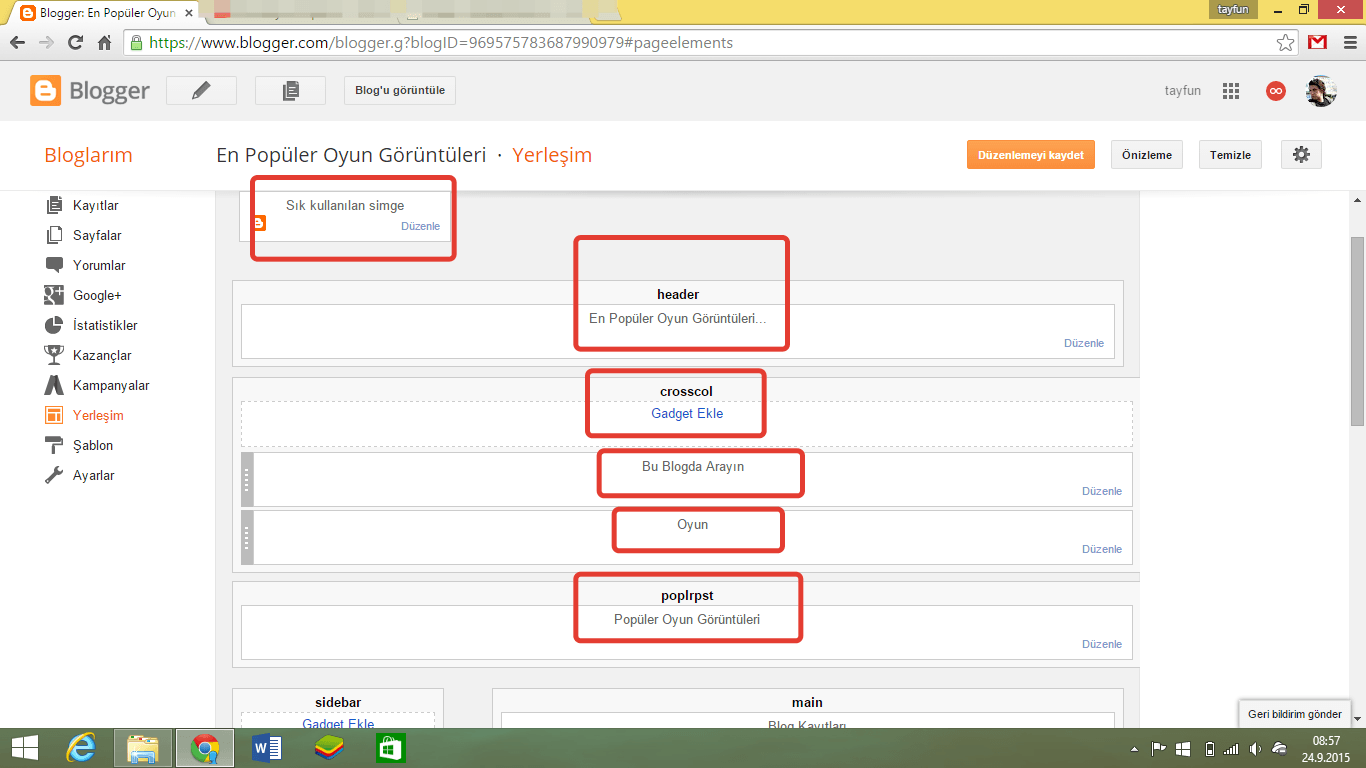This screenshot has width=1366, height=768.
Task: Open Word from the Windows taskbar
Action: (267, 747)
